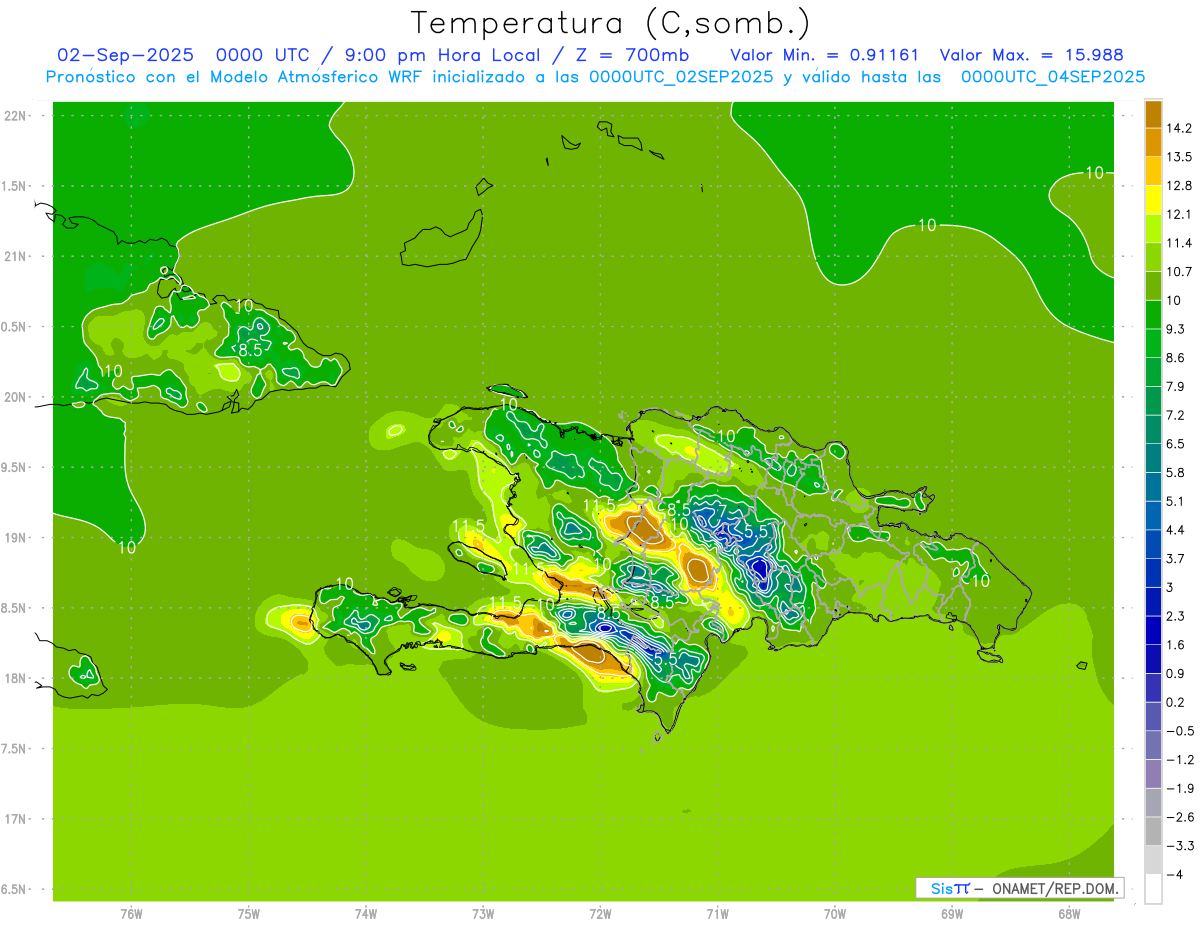1200x927 pixels.
Task: Pick the dark blue swatch between 1.6 and 2.3
Action: pos(1153,630)
